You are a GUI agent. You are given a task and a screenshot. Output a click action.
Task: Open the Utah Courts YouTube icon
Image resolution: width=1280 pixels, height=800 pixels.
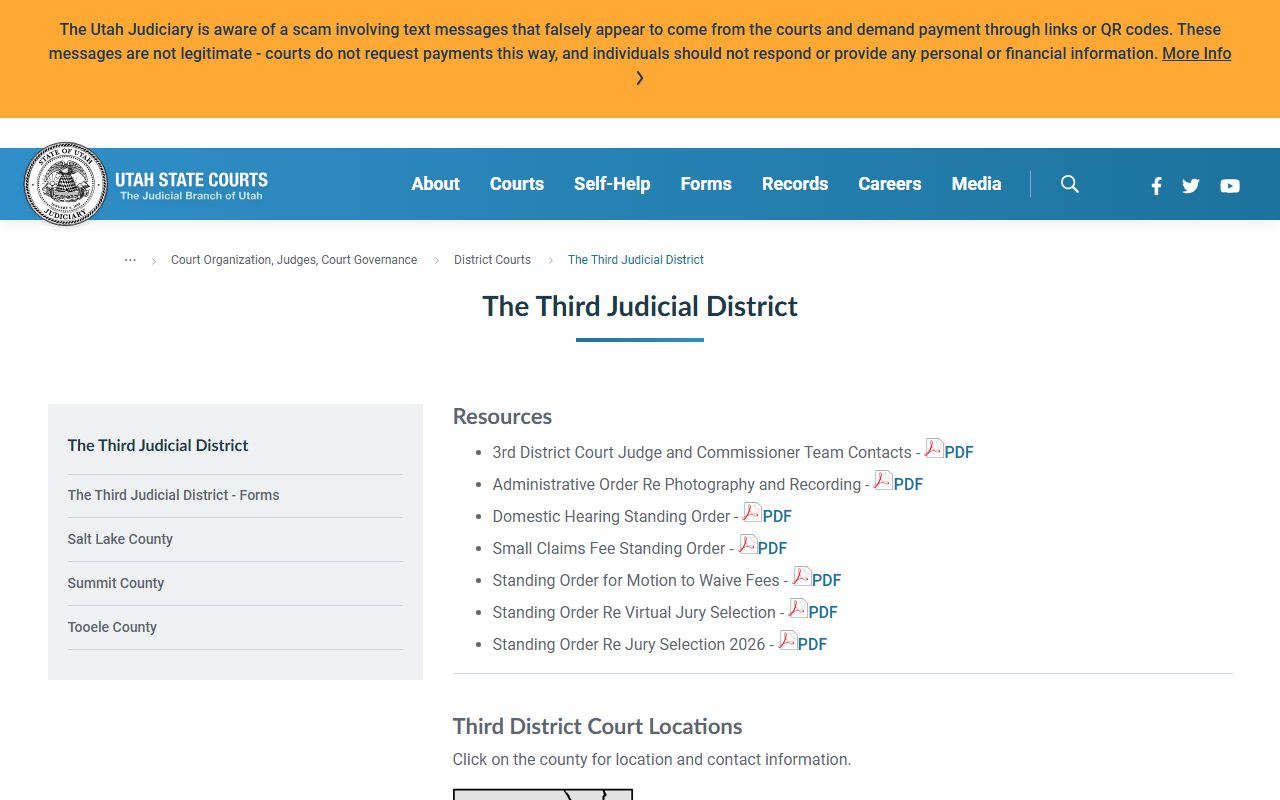click(1230, 186)
